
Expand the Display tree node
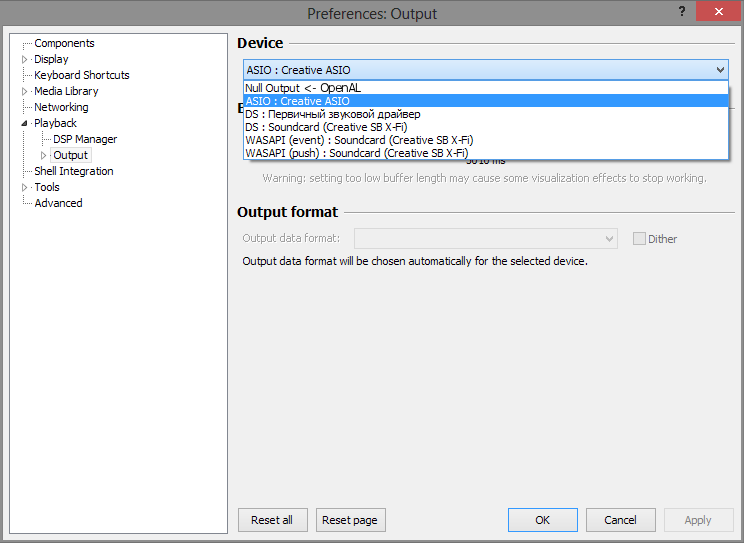(25, 59)
